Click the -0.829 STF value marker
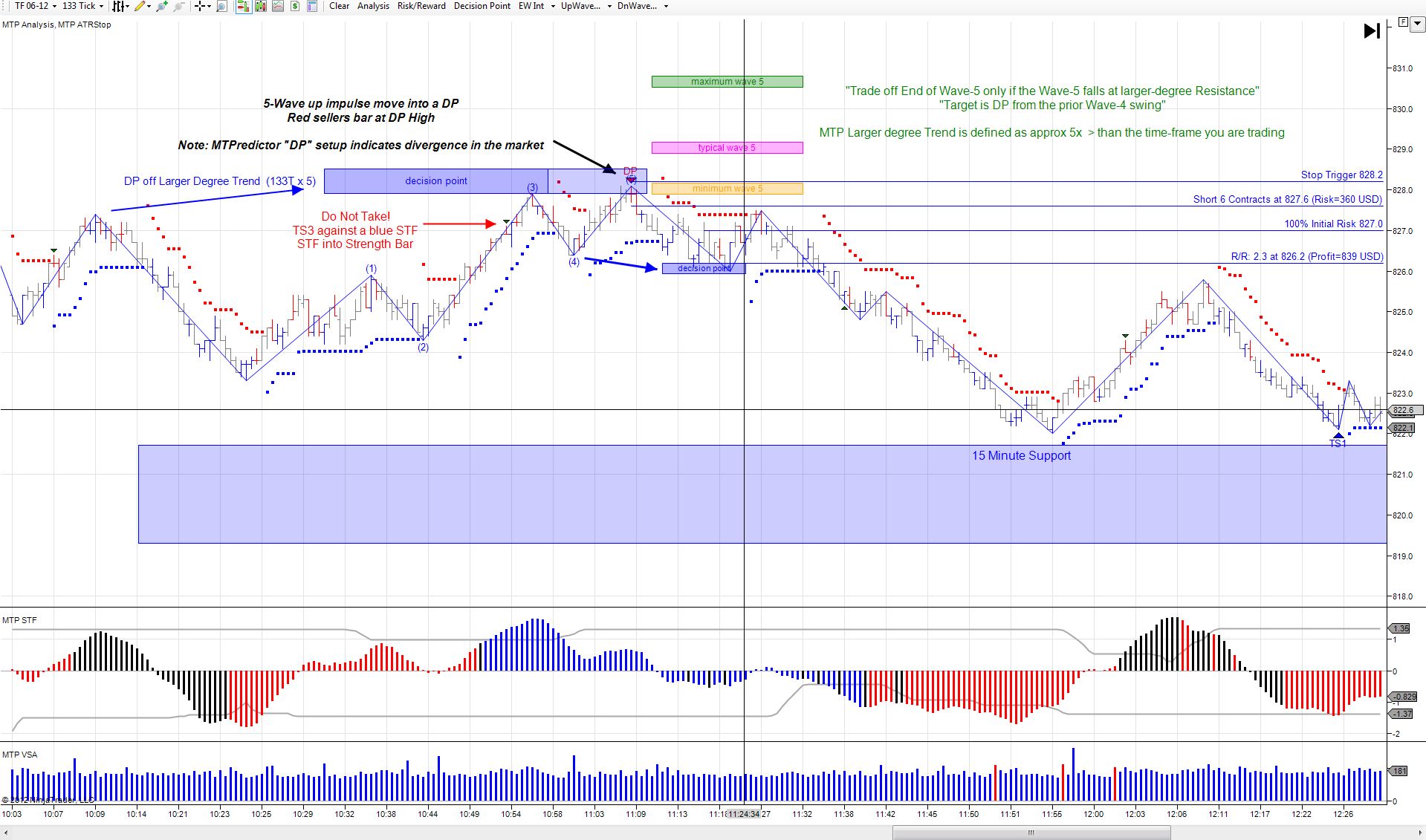 coord(1404,697)
